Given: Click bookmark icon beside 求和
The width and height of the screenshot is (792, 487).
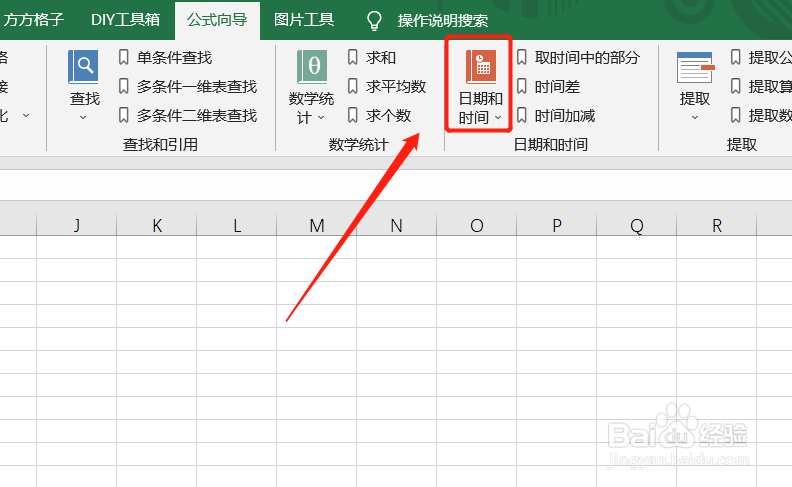Looking at the screenshot, I should coord(353,57).
